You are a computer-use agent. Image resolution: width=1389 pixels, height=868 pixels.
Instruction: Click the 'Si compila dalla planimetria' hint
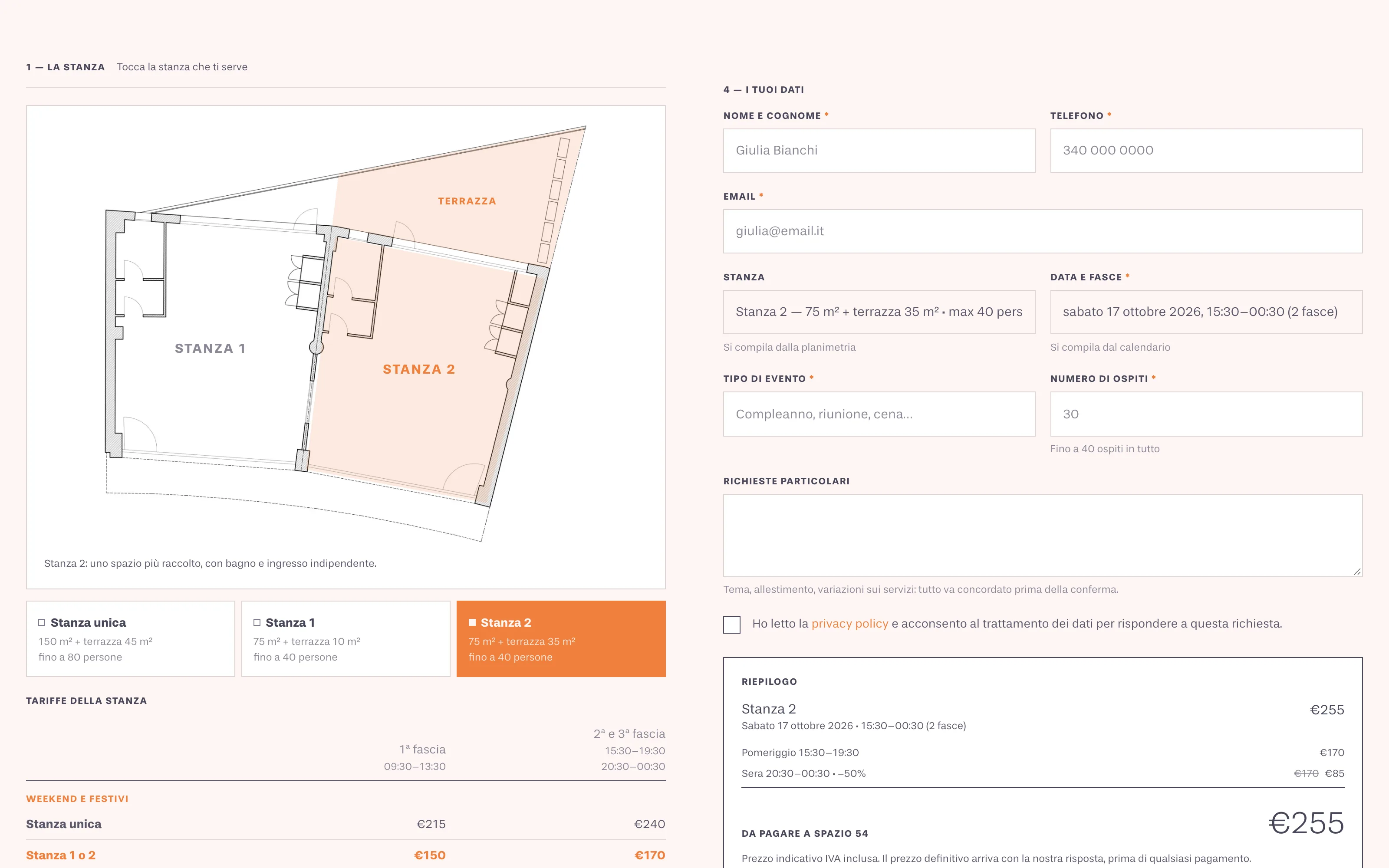click(789, 347)
